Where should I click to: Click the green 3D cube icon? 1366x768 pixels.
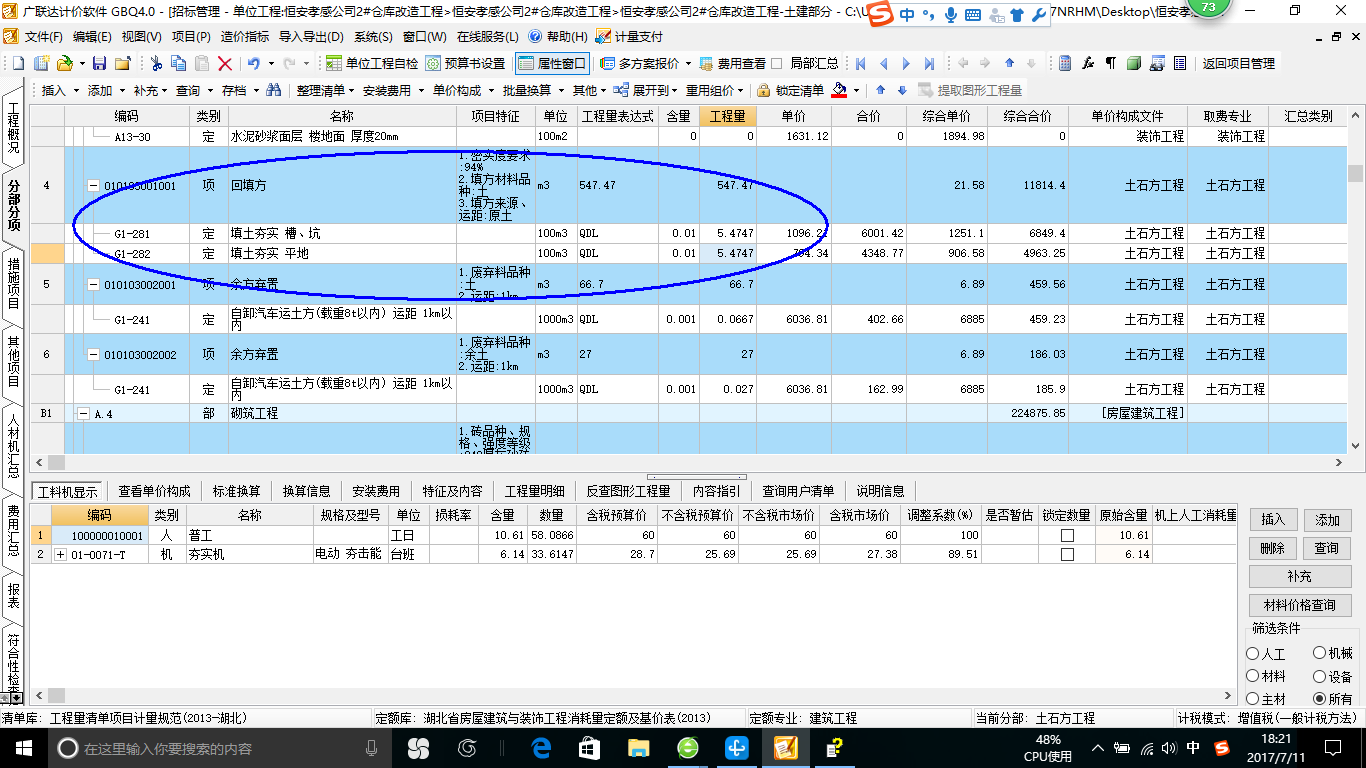point(1133,63)
